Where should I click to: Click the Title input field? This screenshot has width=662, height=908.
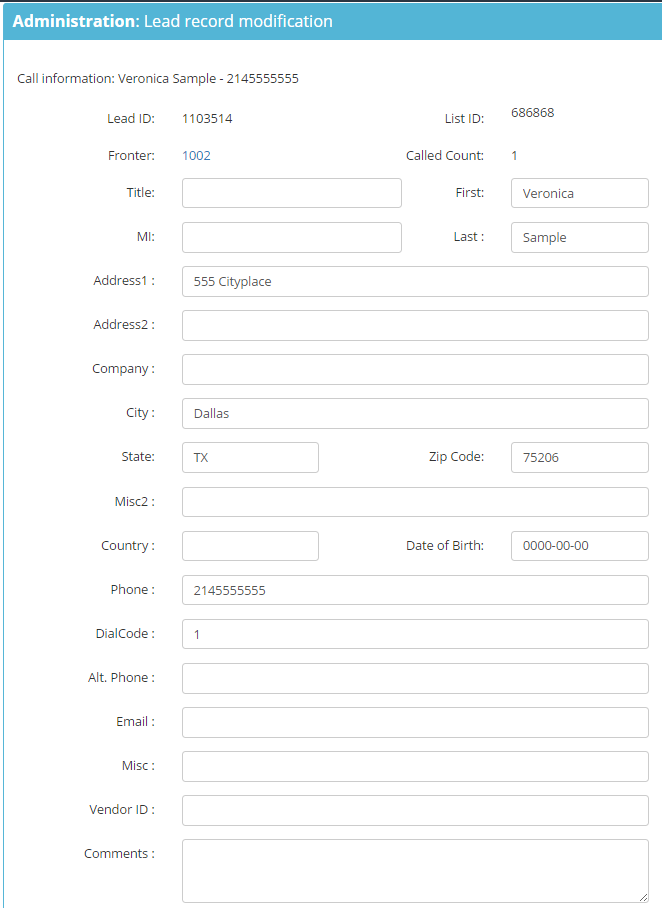pos(292,193)
